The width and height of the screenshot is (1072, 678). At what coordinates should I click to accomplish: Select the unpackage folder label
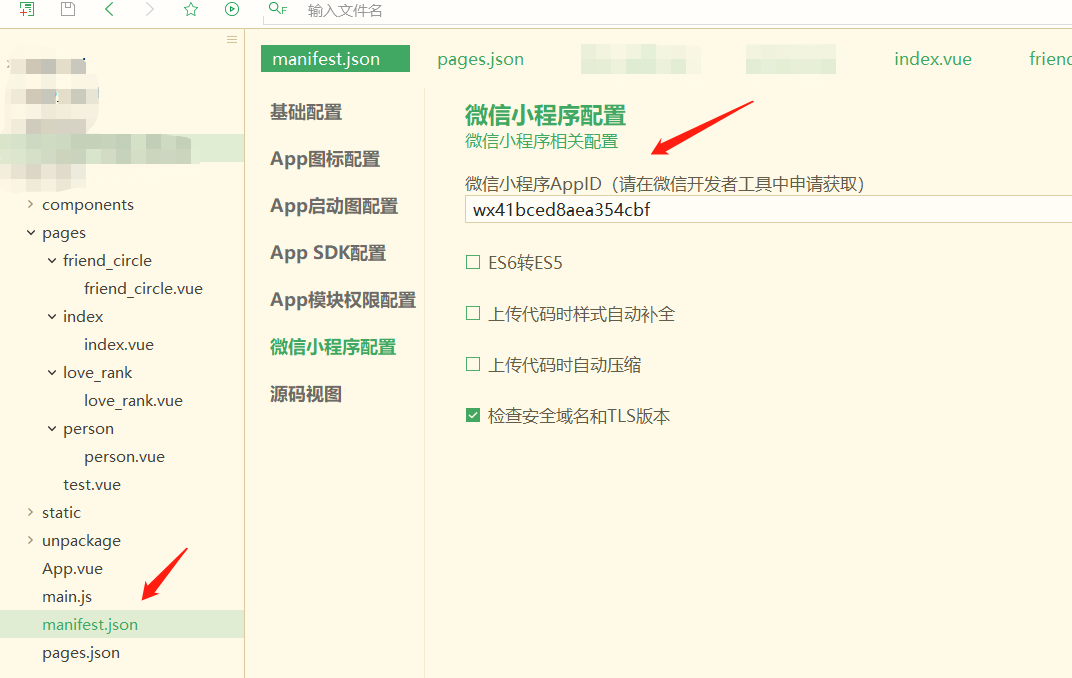[x=81, y=541]
